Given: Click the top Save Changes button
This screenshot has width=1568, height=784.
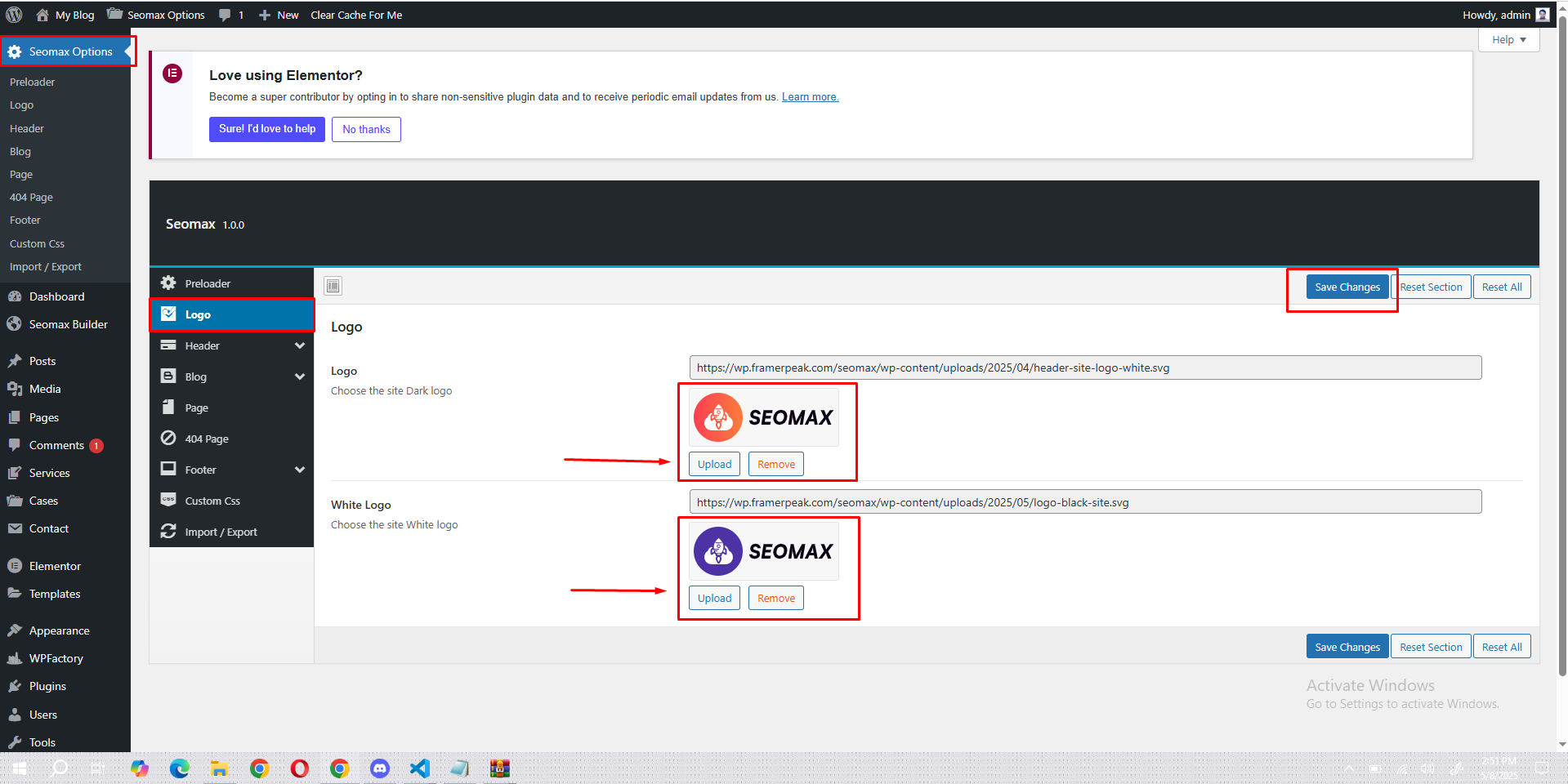Looking at the screenshot, I should tap(1347, 287).
